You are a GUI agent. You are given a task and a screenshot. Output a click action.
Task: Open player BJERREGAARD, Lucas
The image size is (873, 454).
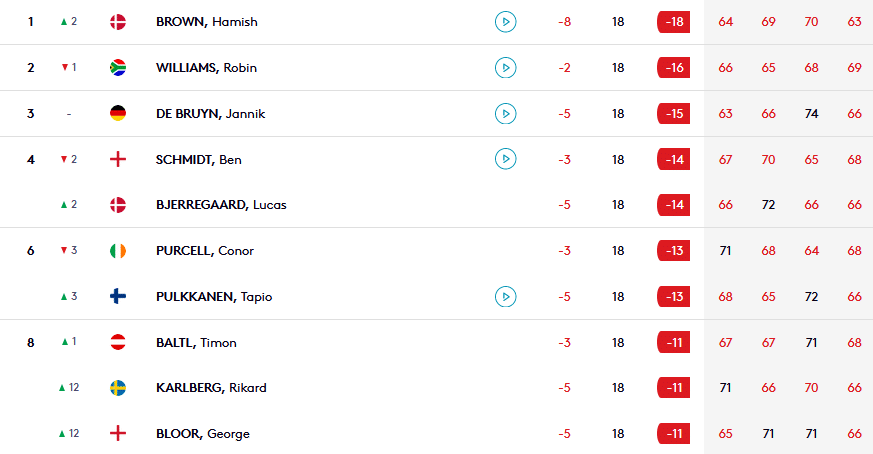click(x=221, y=205)
